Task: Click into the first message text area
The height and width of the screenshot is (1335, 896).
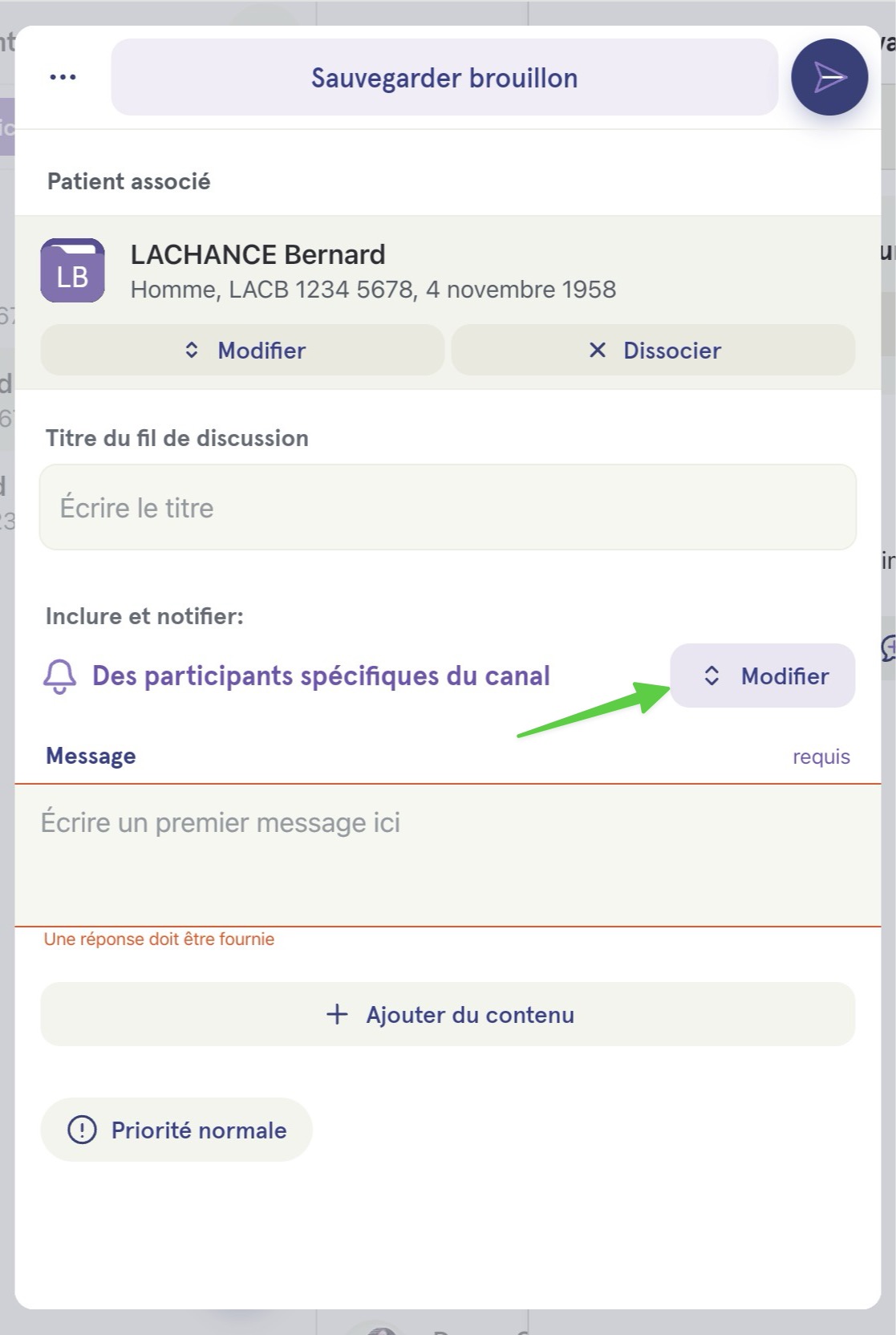Action: pos(448,855)
